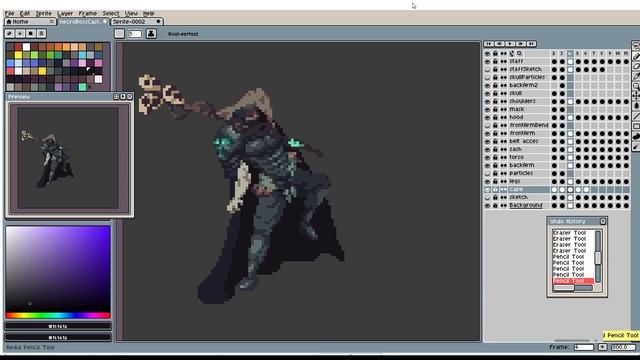640x360 pixels.
Task: Select the Eyedropper tool in right toolbar
Action: tap(636, 76)
